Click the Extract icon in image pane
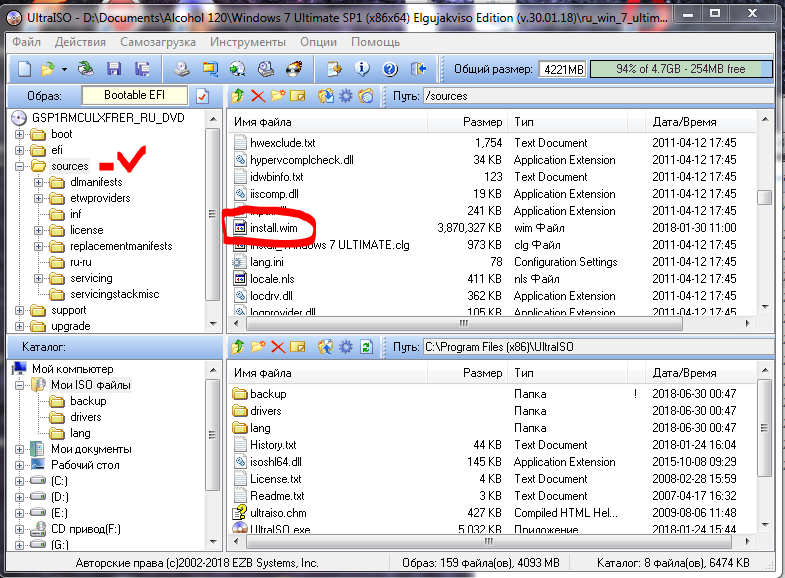This screenshot has width=785, height=578. pyautogui.click(x=326, y=96)
